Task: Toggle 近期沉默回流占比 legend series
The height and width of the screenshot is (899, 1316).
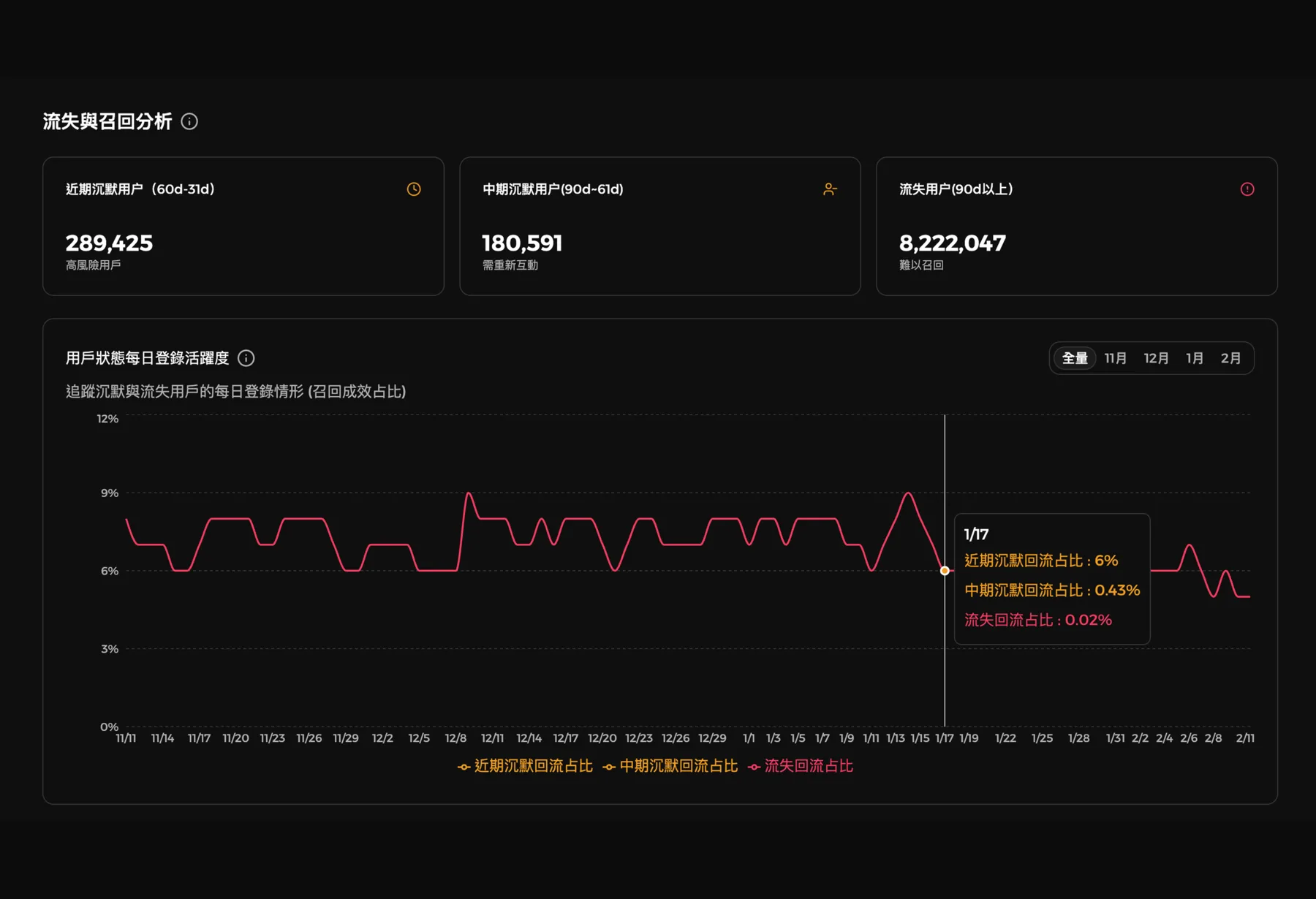Action: [525, 766]
